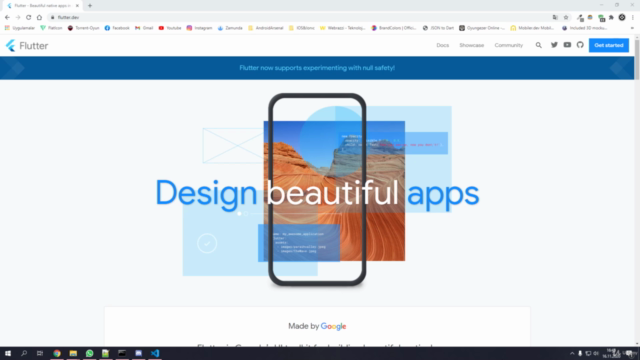Open the null safety announcement banner link
Screen dimensions: 640x360
(x=317, y=68)
